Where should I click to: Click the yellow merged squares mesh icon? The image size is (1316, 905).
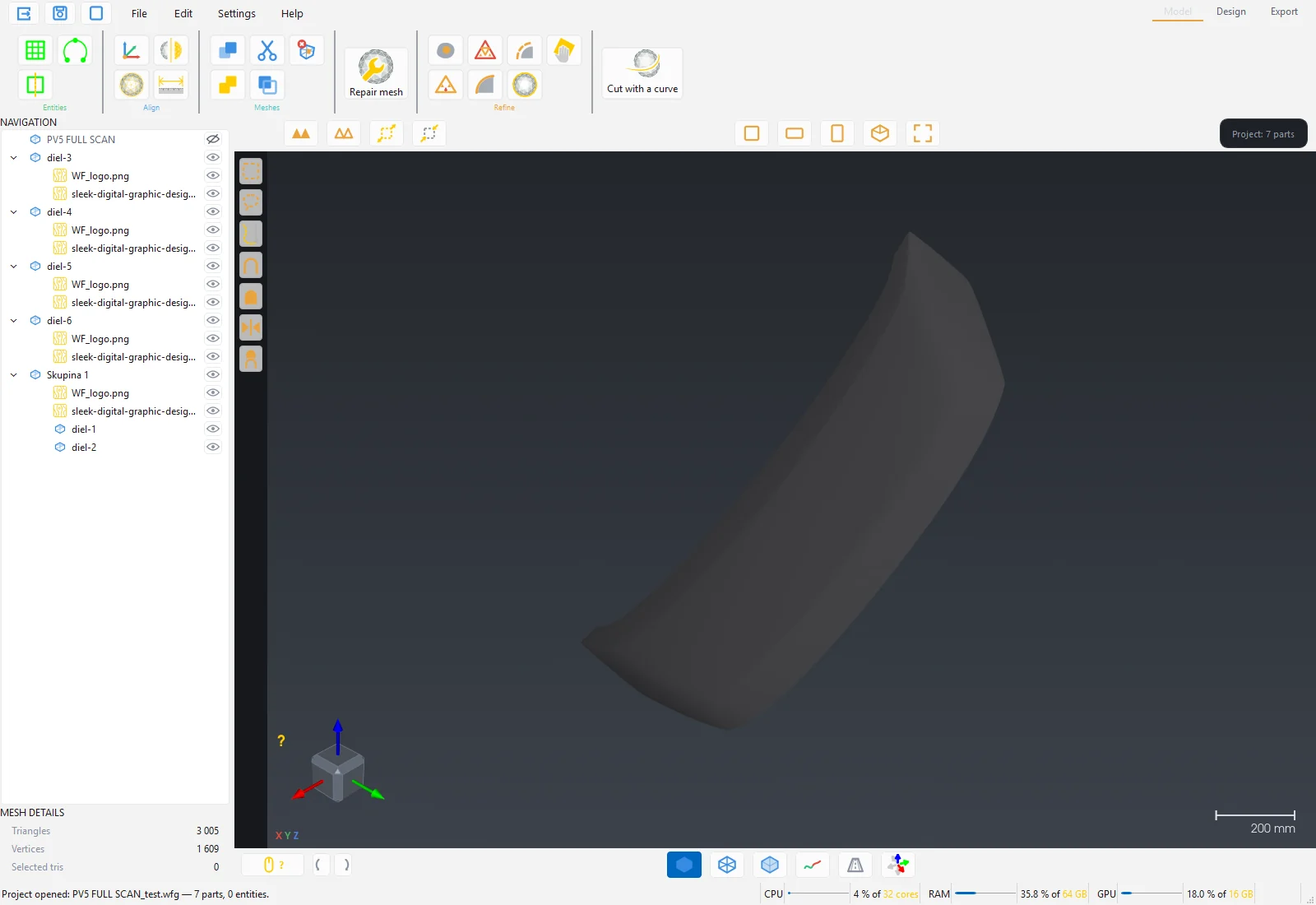click(x=228, y=85)
